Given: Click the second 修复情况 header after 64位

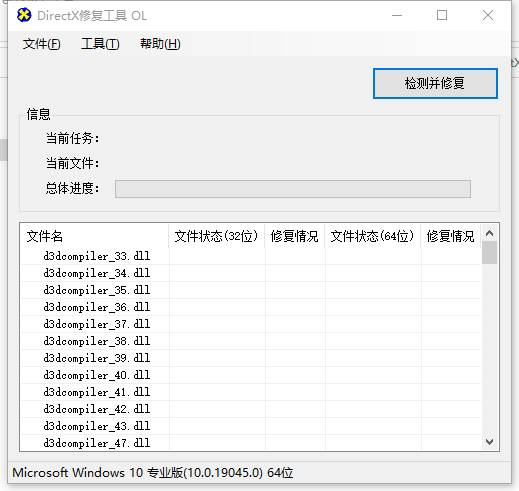Looking at the screenshot, I should [451, 236].
